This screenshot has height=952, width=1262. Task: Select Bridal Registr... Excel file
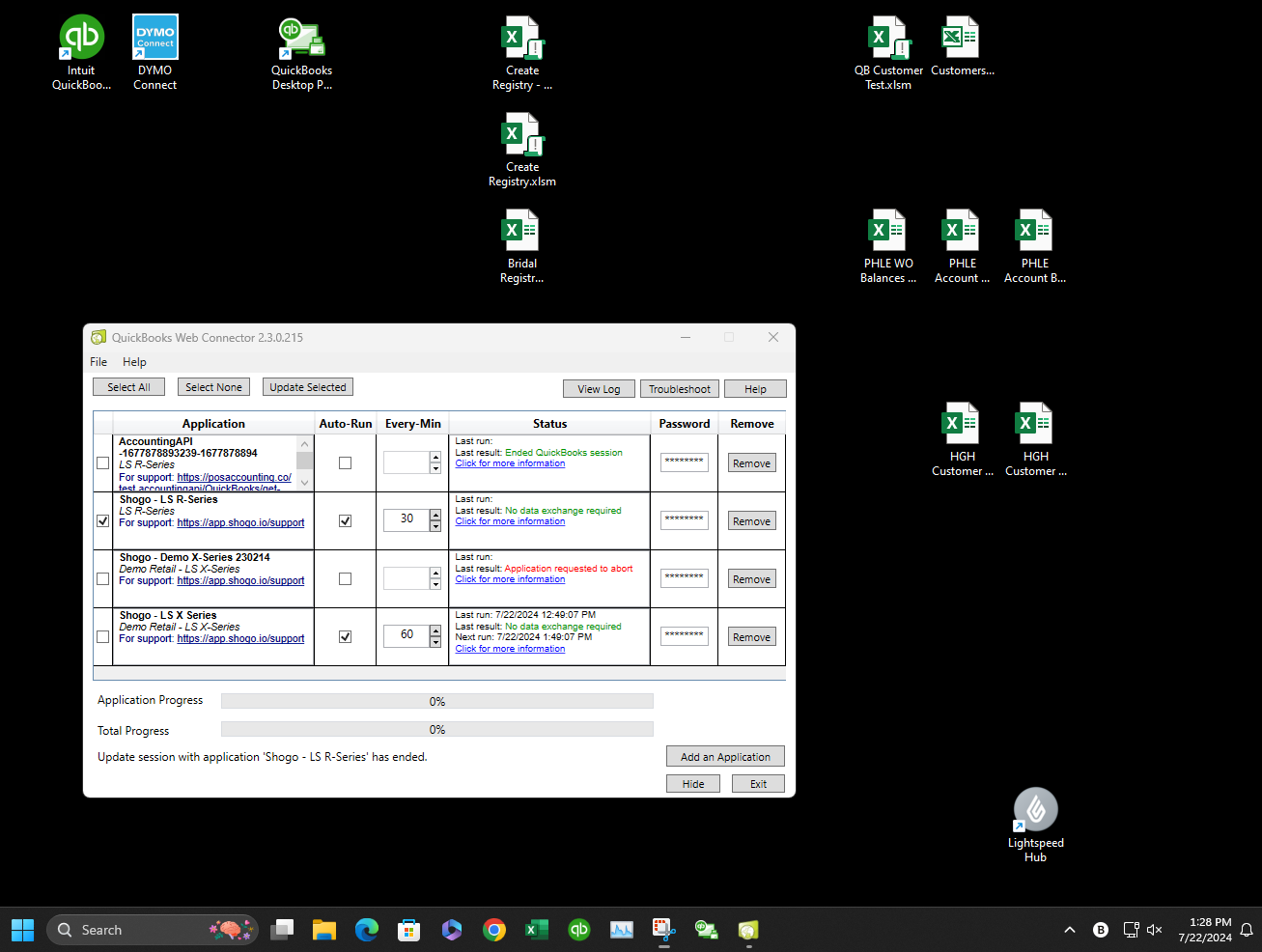point(522,246)
